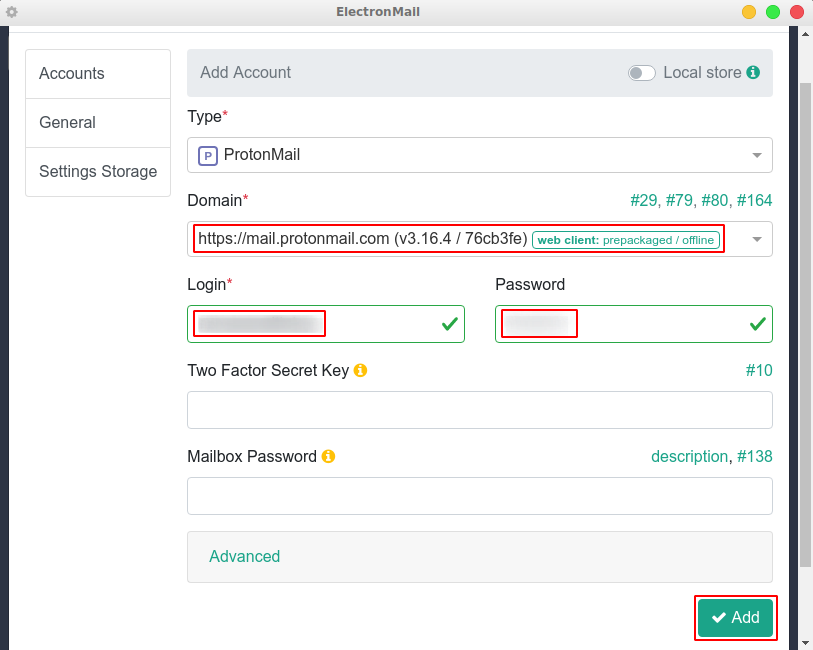This screenshot has height=650, width=813.
Task: Click the Mailbox Password info icon
Action: 328,457
